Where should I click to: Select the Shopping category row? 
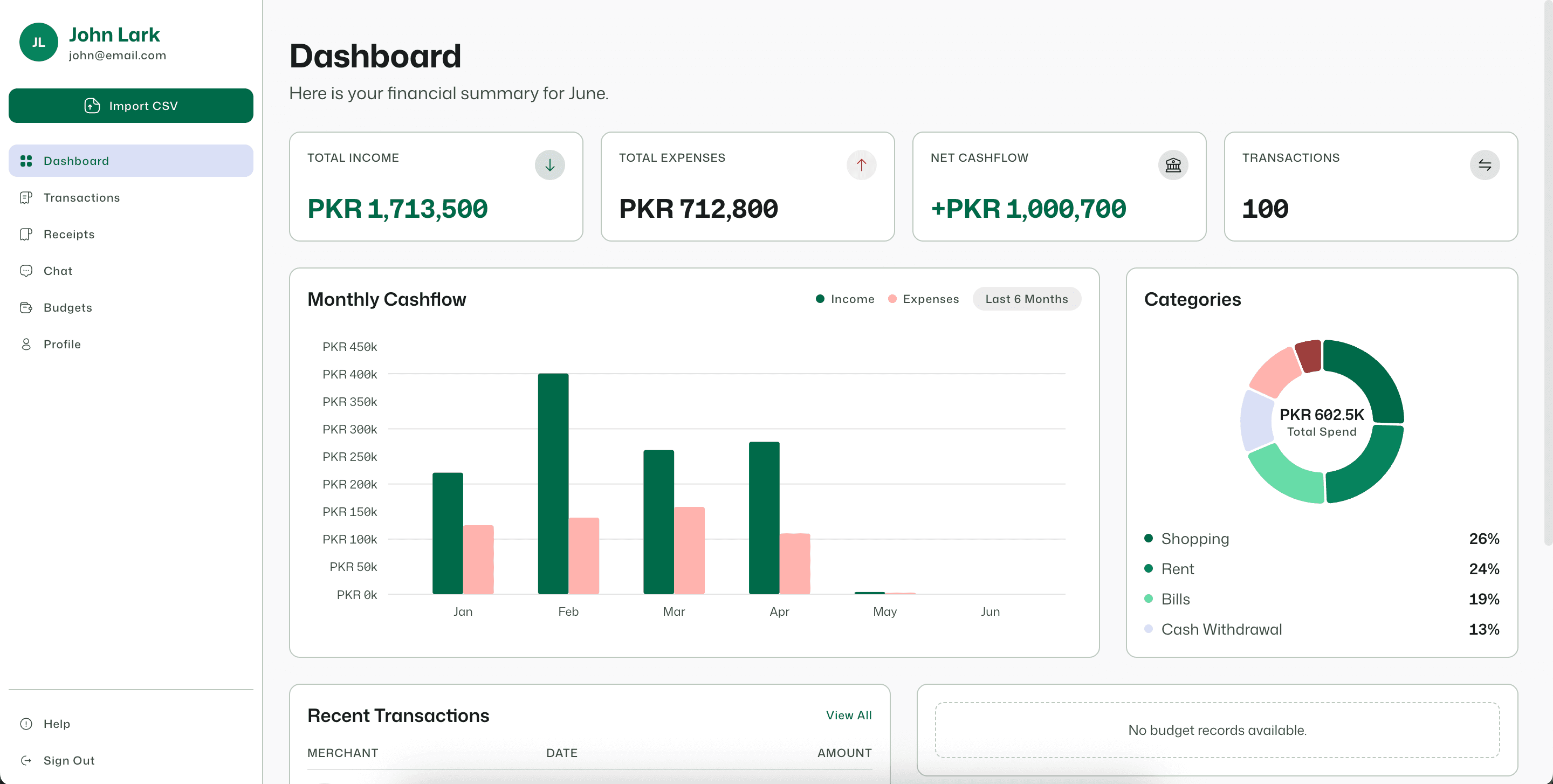pos(1322,539)
